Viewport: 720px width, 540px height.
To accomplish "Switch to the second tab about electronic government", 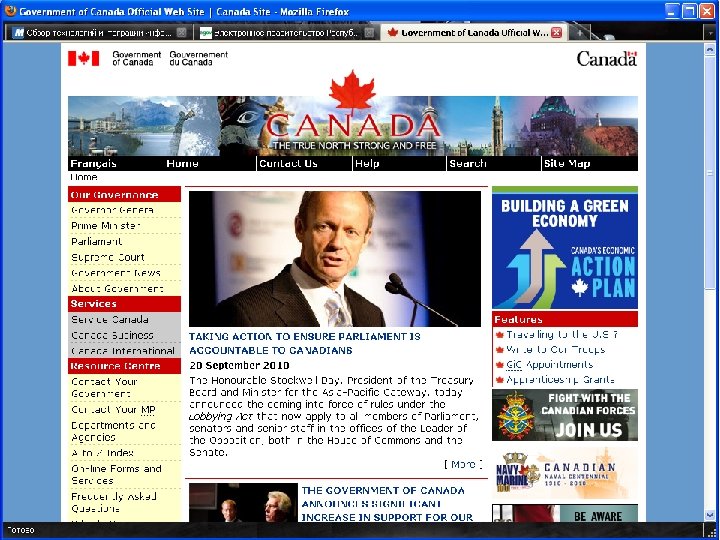I will pyautogui.click(x=287, y=33).
